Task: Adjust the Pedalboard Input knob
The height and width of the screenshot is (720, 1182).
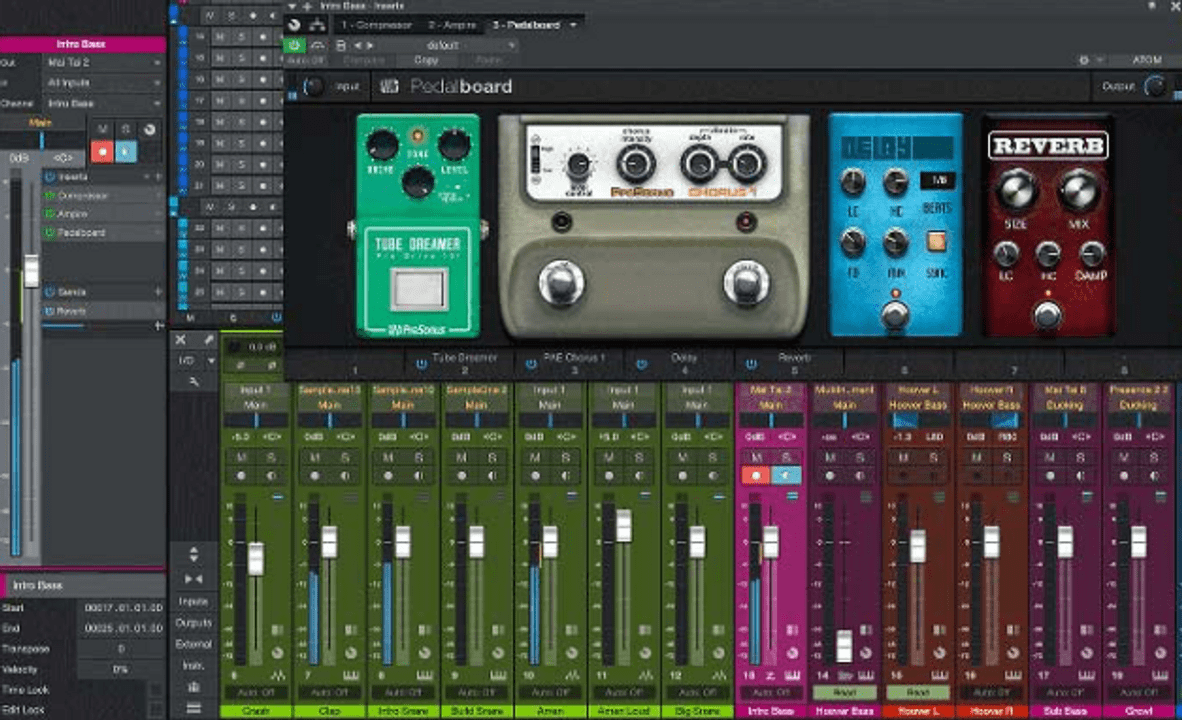Action: [313, 87]
